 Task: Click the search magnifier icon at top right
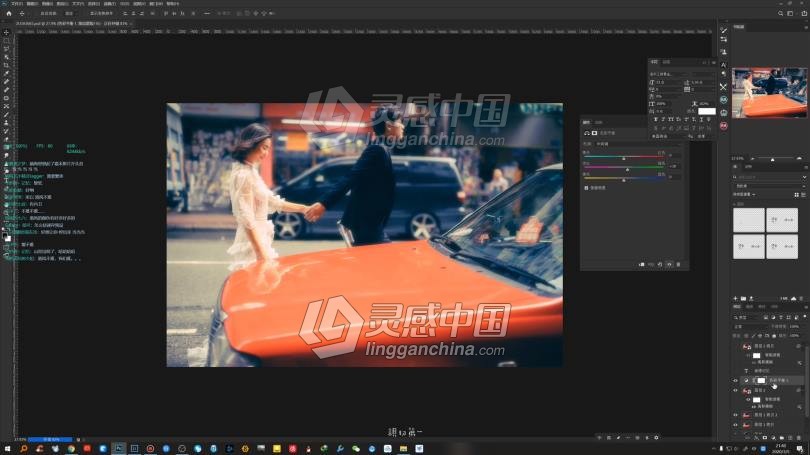(781, 13)
